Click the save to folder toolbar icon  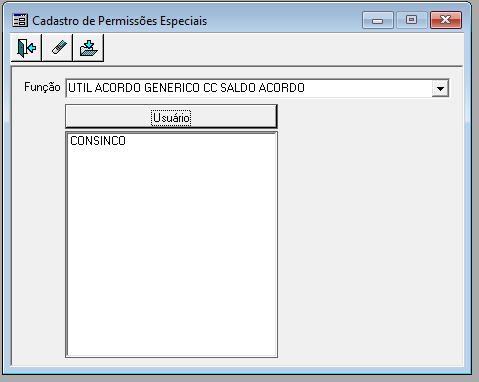(88, 48)
